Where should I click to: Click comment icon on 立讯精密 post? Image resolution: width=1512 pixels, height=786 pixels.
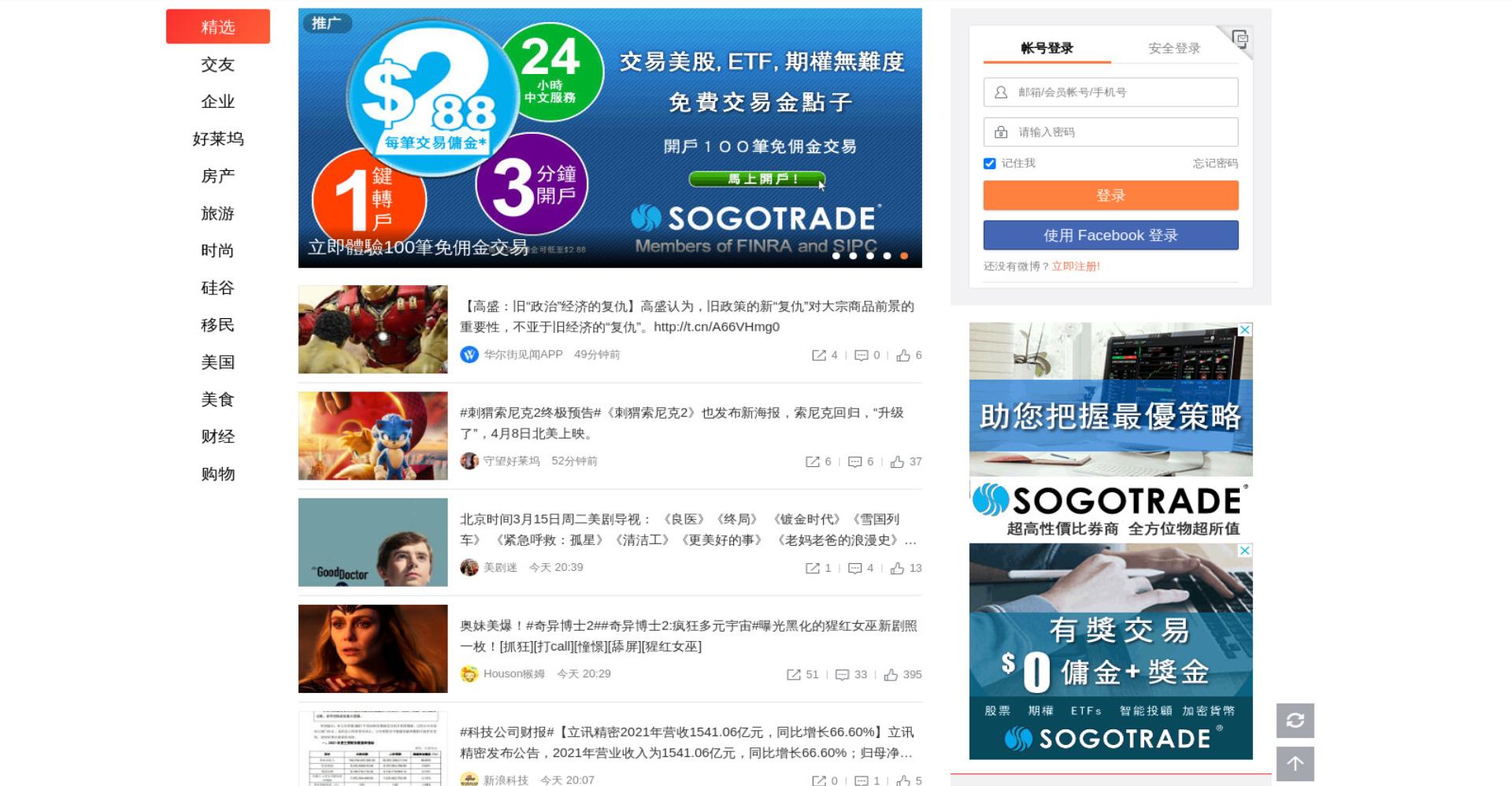coord(862,780)
